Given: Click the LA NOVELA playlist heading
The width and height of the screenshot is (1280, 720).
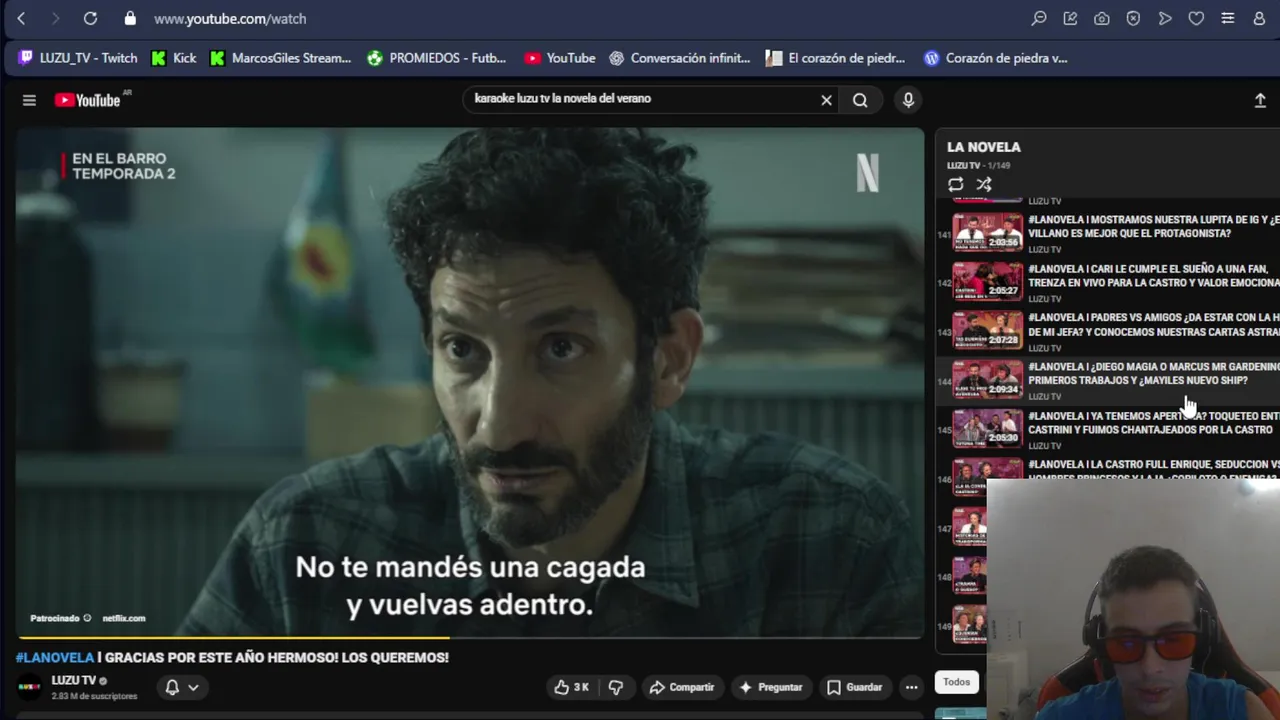Looking at the screenshot, I should [x=984, y=147].
